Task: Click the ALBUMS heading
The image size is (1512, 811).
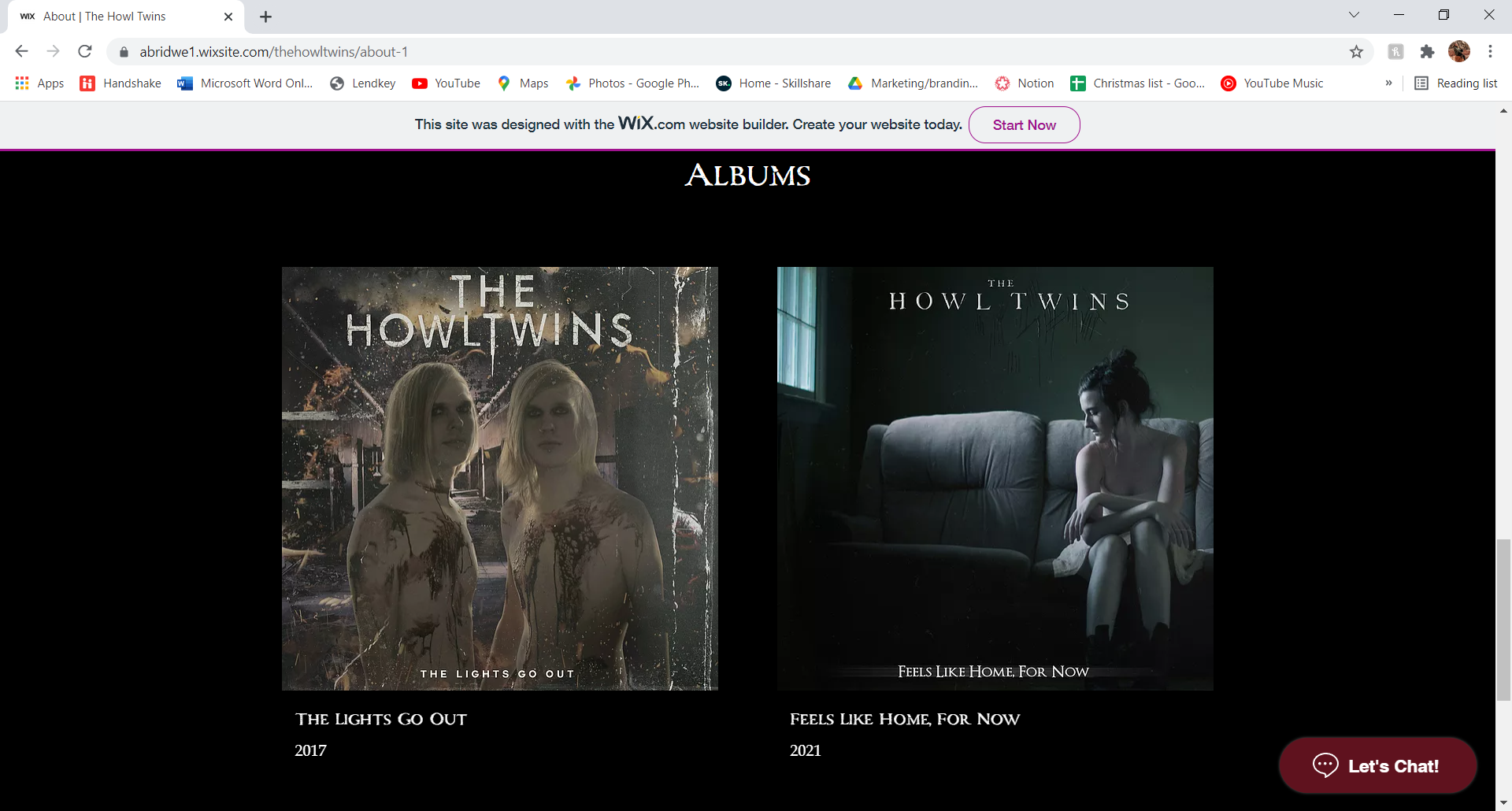Action: [747, 175]
